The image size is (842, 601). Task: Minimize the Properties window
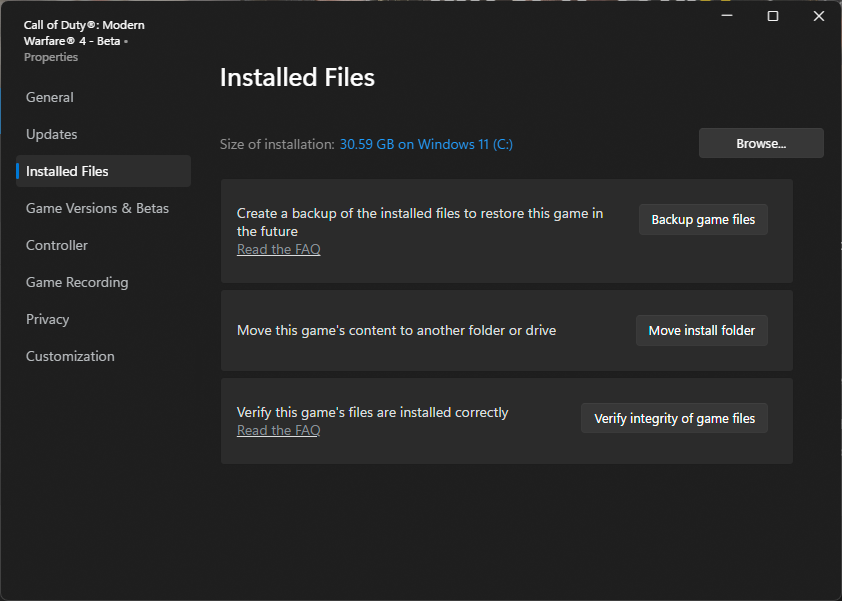727,16
